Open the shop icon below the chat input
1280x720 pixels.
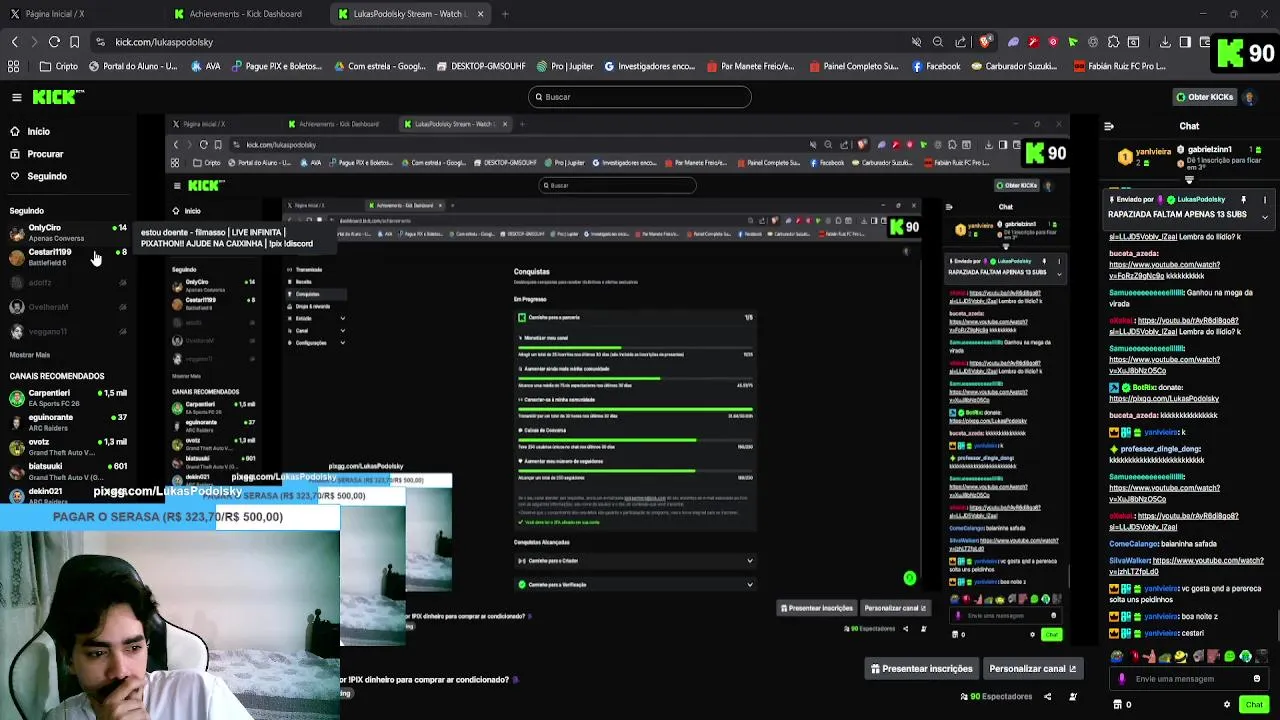(1118, 704)
